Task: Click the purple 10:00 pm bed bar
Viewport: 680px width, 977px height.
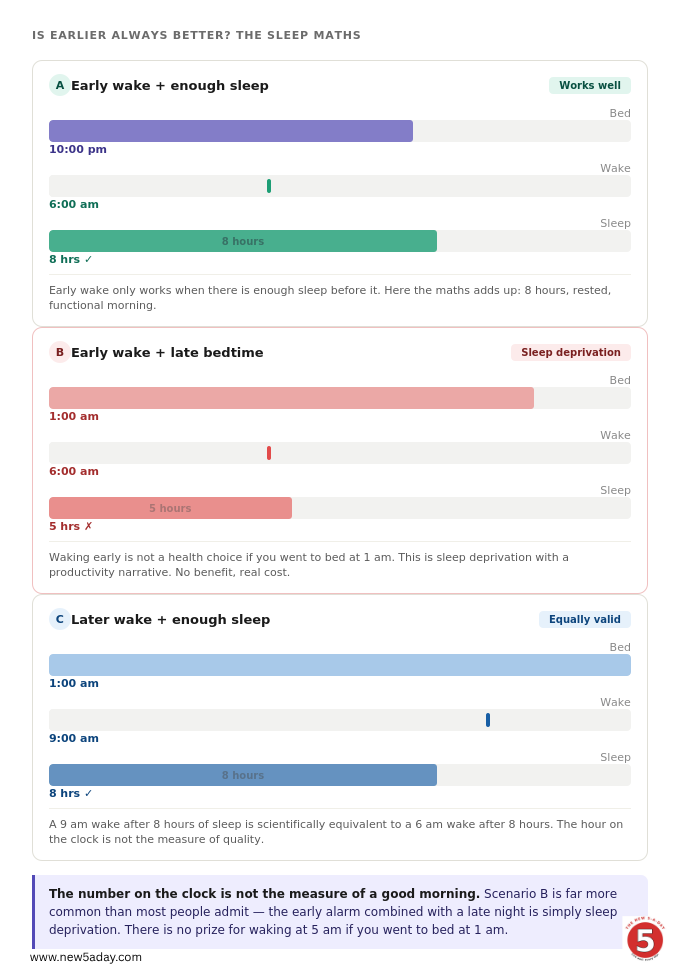Action: pos(231,131)
